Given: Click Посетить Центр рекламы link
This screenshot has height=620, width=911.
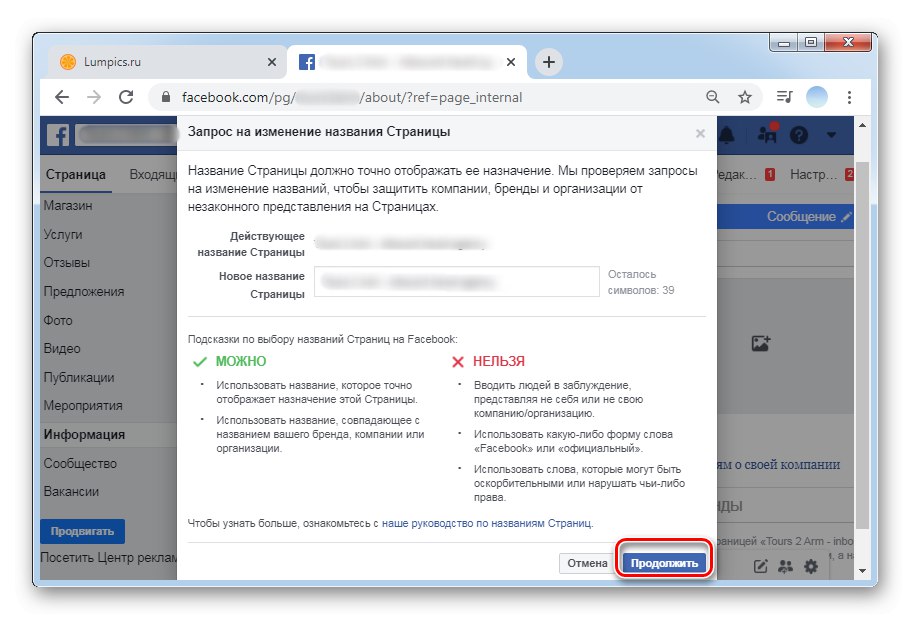Looking at the screenshot, I should point(109,558).
